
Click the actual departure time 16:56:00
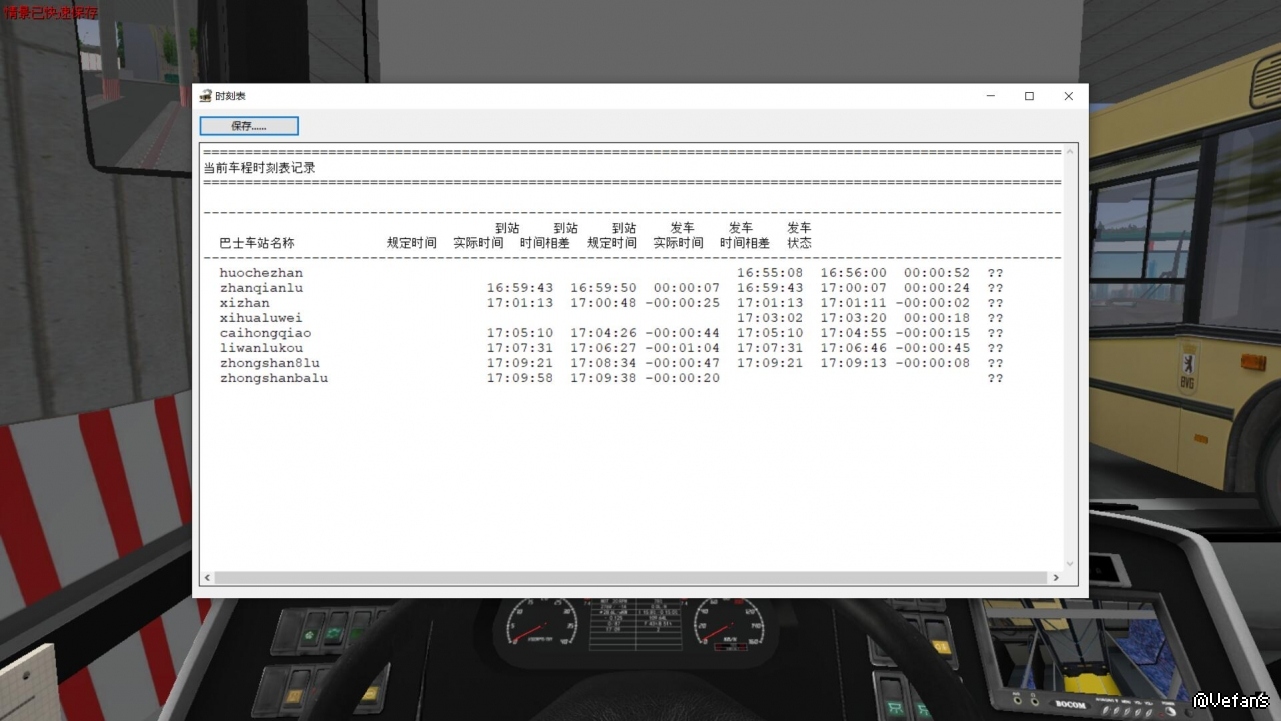[x=854, y=273]
